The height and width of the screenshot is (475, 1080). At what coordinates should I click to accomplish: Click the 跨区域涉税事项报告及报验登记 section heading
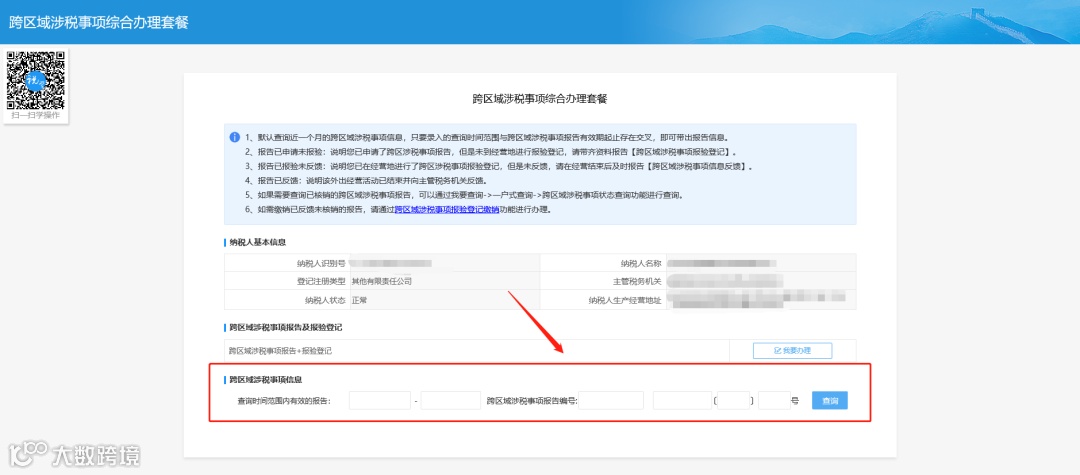[x=286, y=328]
